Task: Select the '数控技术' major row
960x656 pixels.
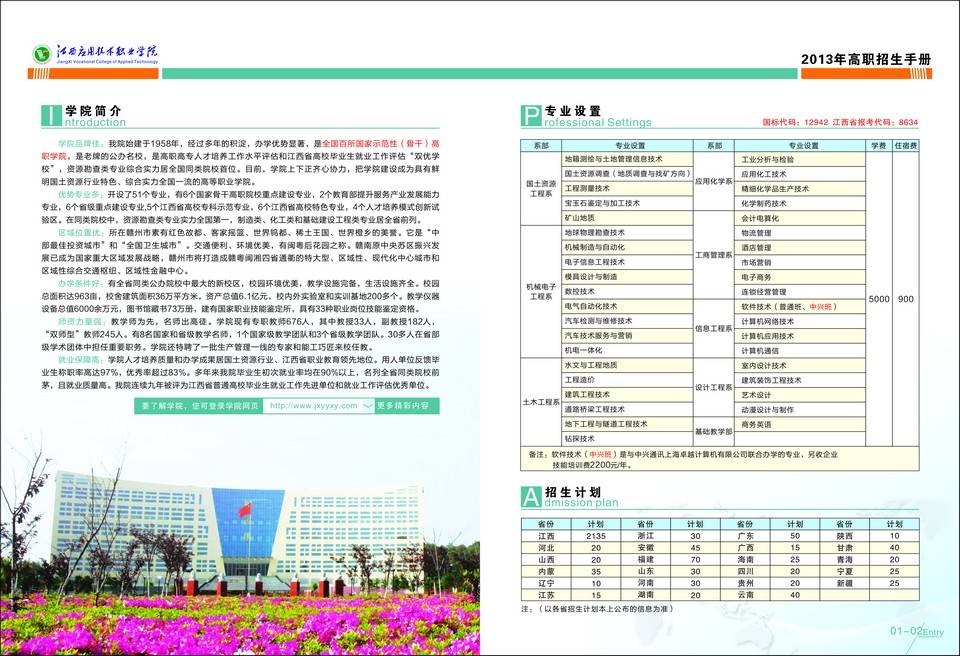Action: pos(628,292)
